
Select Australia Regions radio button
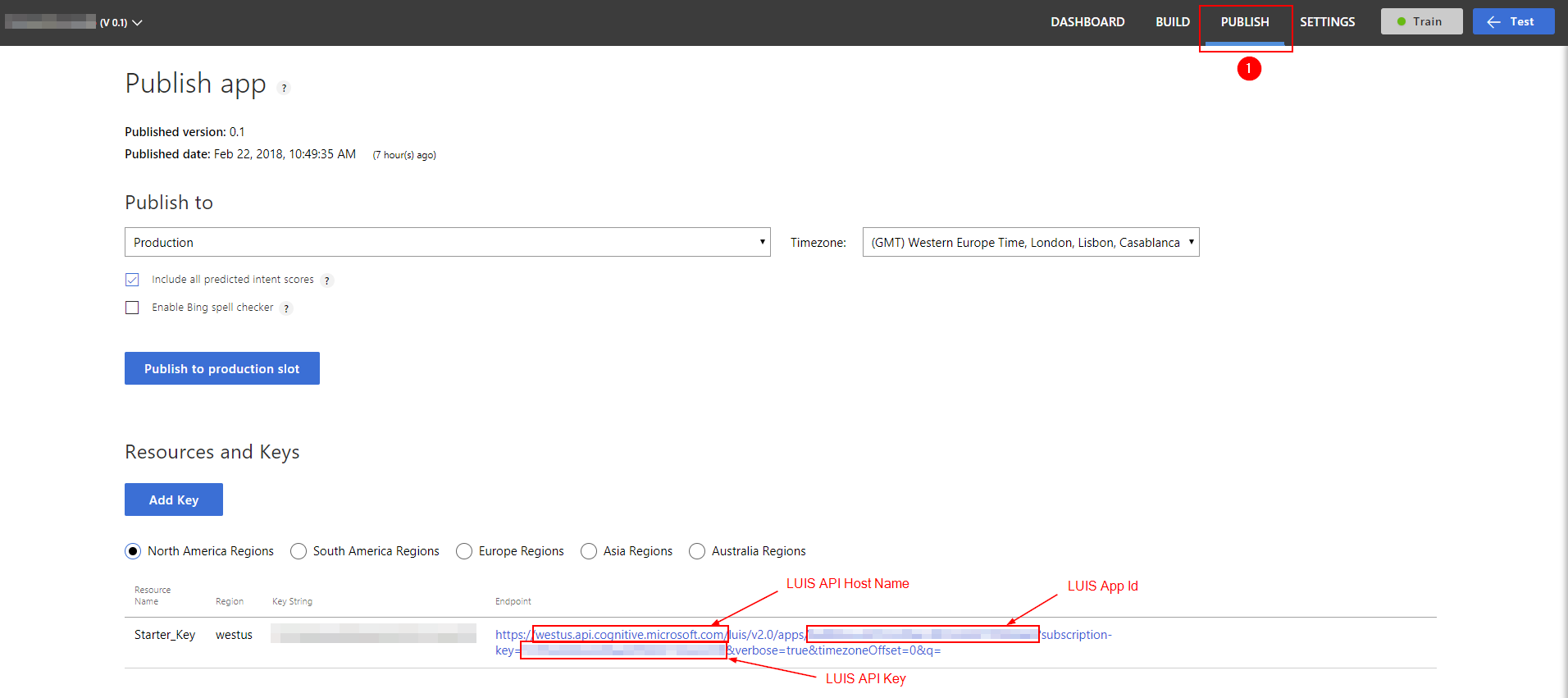[x=697, y=551]
